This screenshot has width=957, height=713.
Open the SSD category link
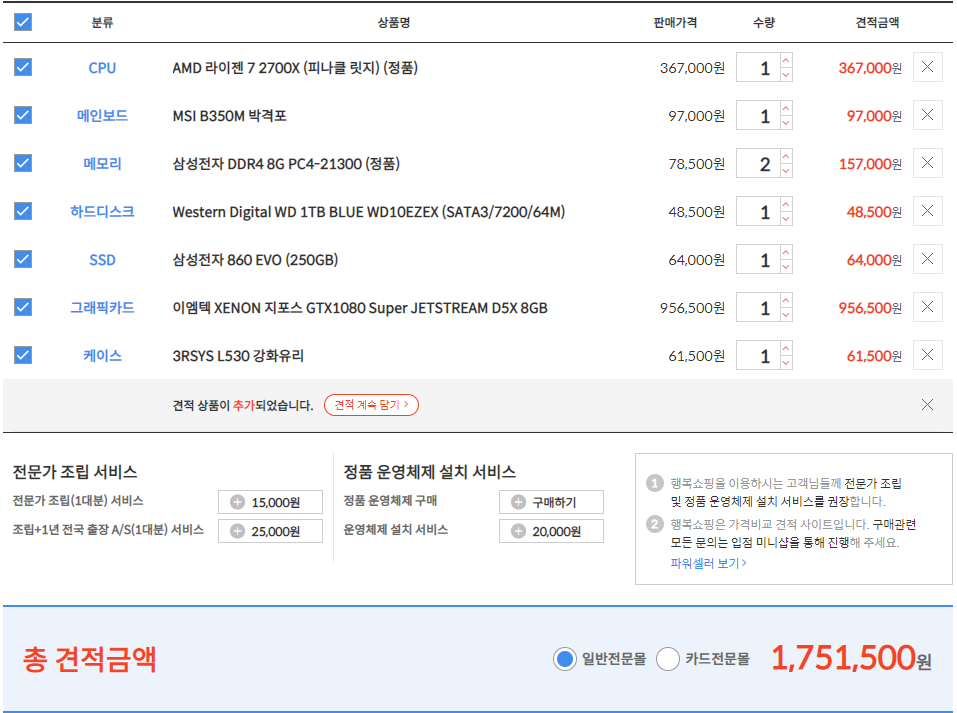pos(102,260)
